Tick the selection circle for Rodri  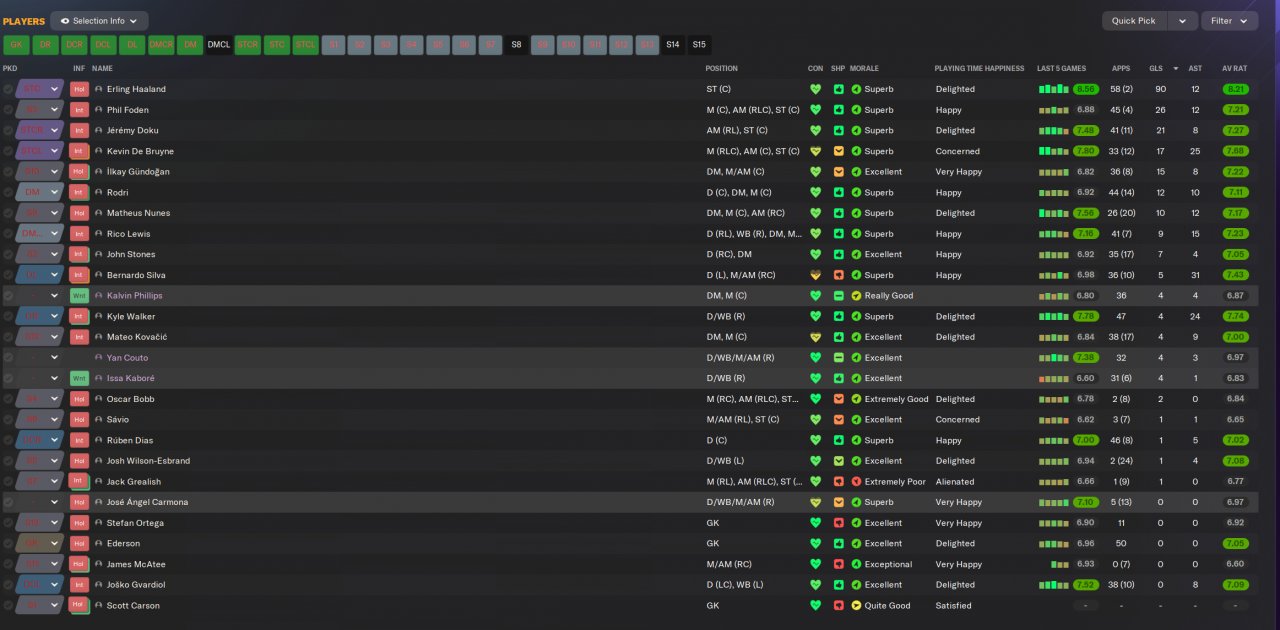pos(8,192)
